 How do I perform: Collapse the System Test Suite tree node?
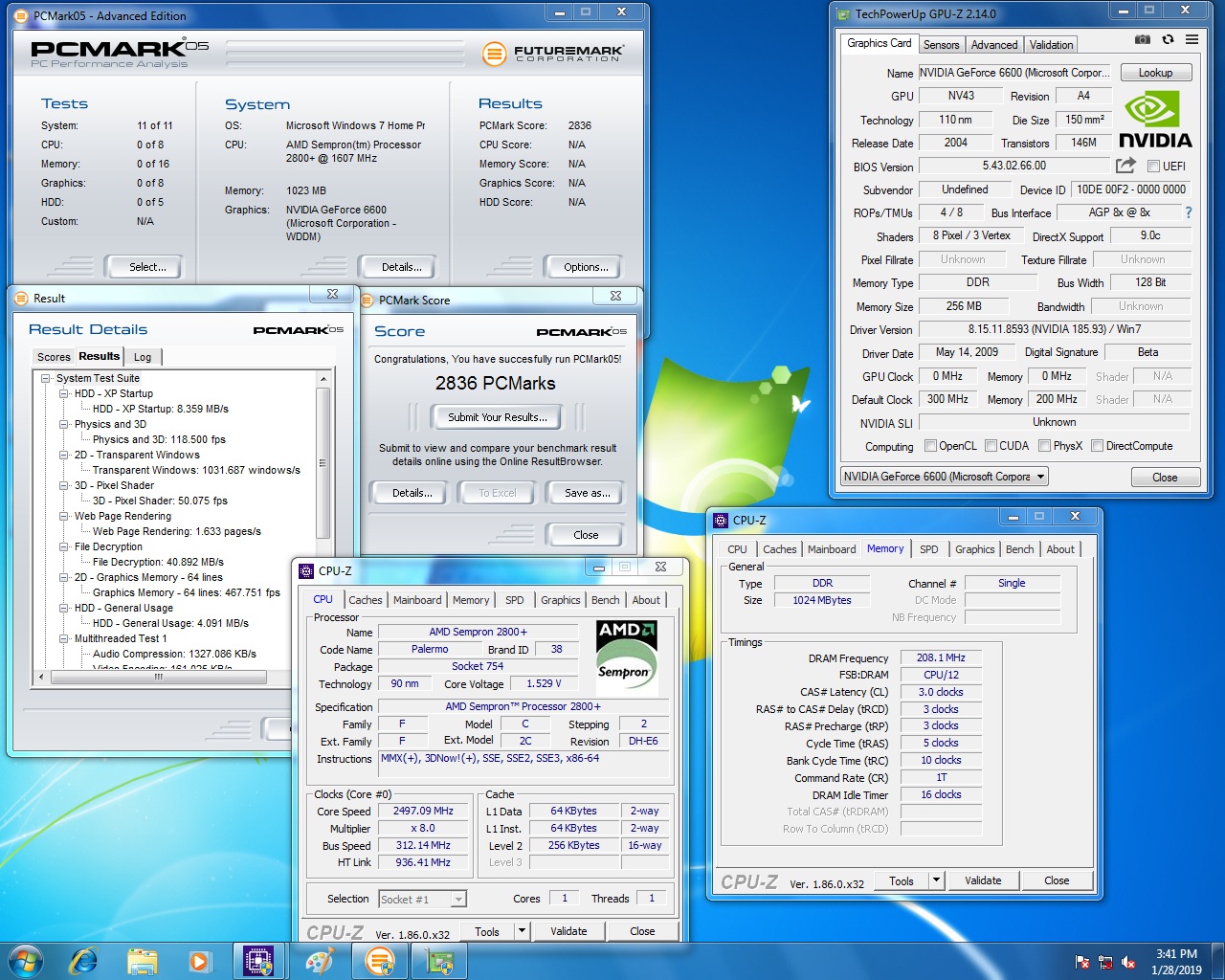(46, 378)
